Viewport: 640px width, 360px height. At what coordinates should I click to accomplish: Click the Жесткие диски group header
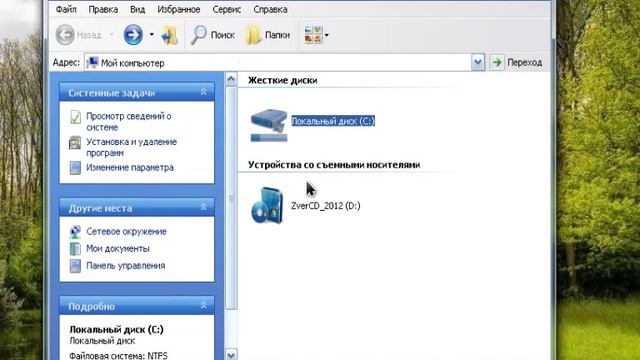pos(282,80)
